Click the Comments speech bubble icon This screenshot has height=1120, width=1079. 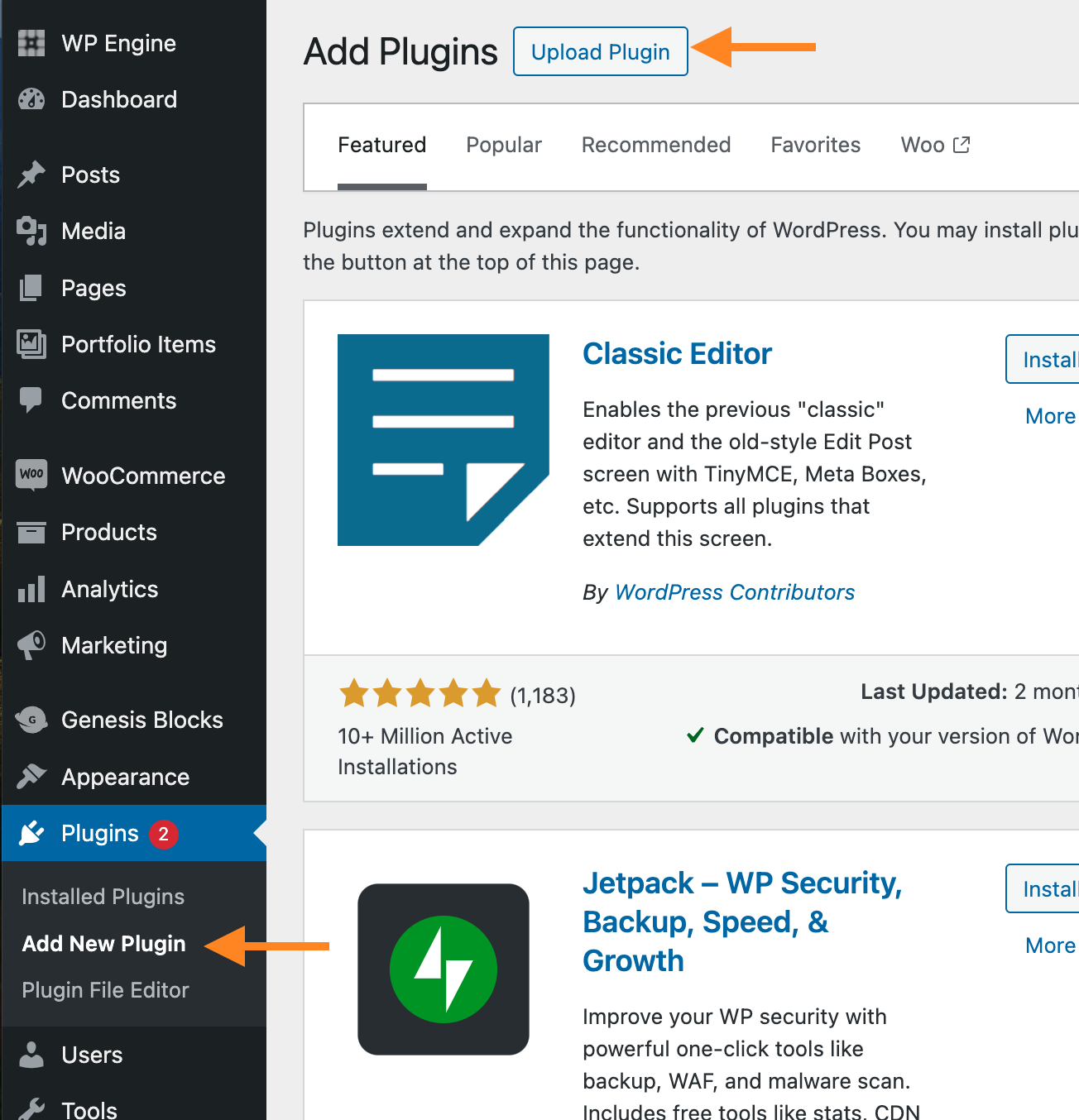coord(31,400)
